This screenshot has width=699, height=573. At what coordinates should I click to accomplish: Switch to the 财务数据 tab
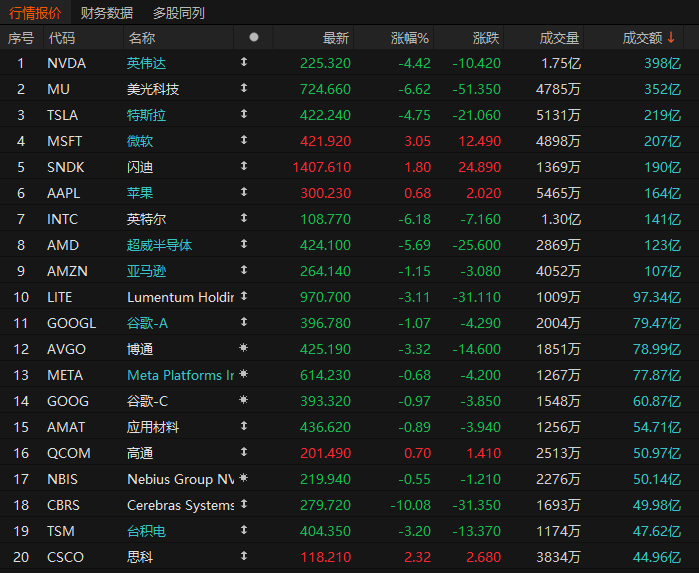tap(107, 13)
